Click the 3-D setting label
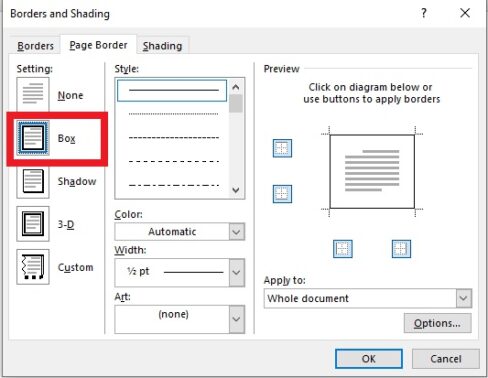Screen dimensions: 488x378 [x=66, y=224]
